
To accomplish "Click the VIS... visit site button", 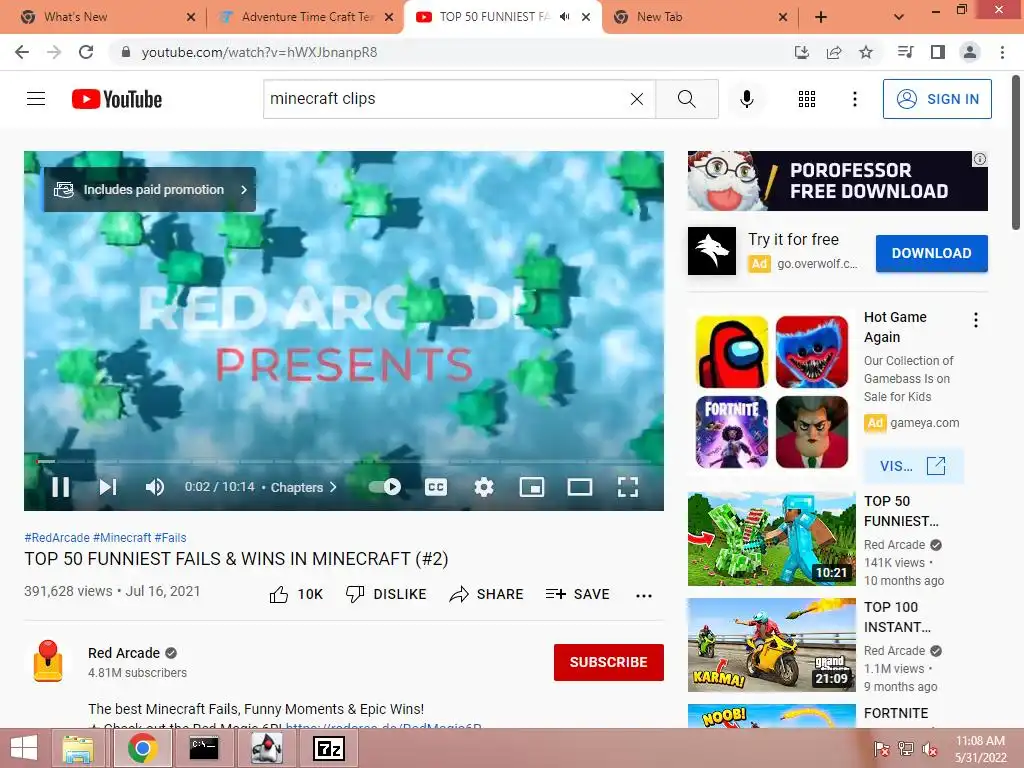I will [913, 466].
